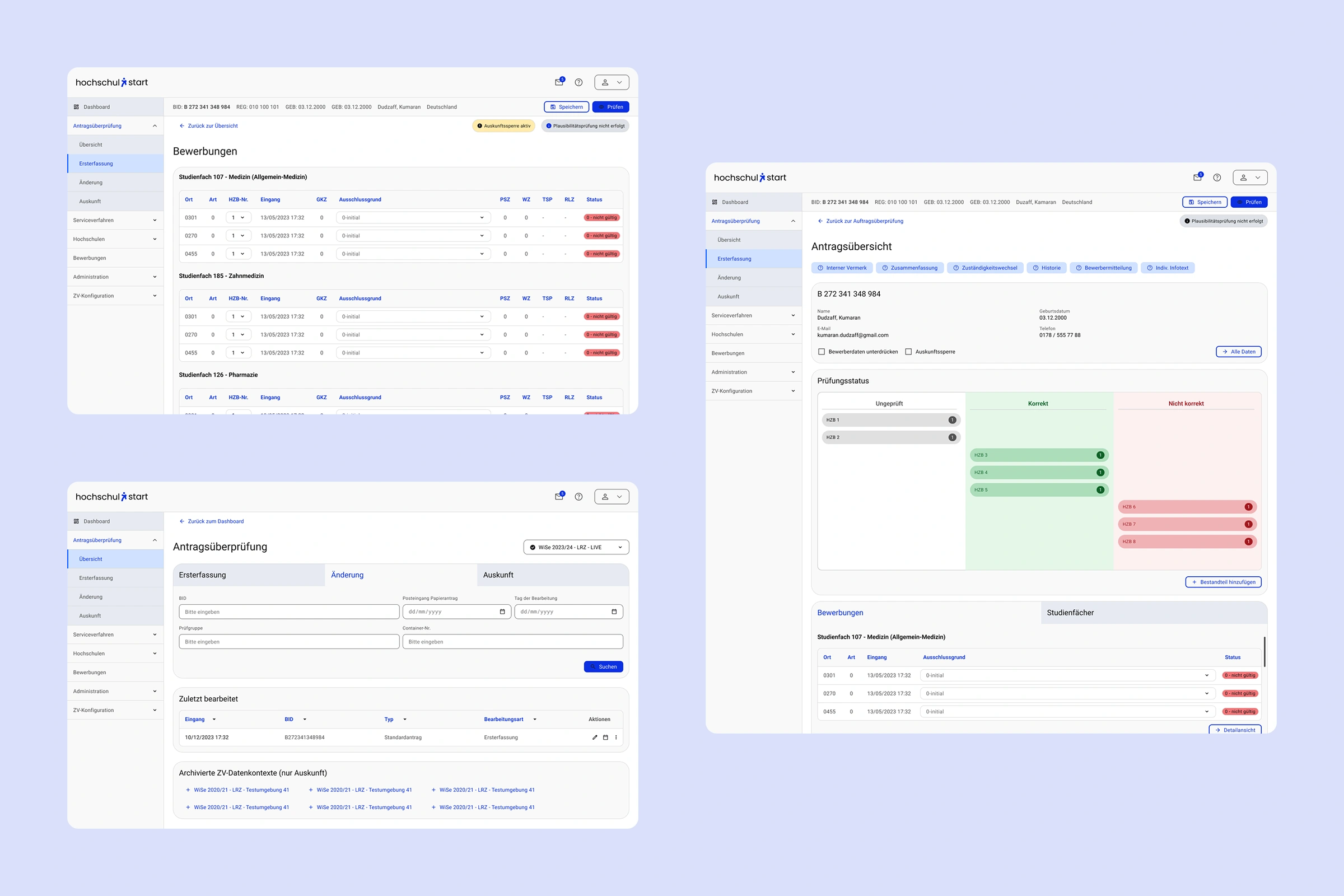The height and width of the screenshot is (896, 1344).
Task: Open user account menu in Antragsübersicht window
Action: (x=1250, y=178)
